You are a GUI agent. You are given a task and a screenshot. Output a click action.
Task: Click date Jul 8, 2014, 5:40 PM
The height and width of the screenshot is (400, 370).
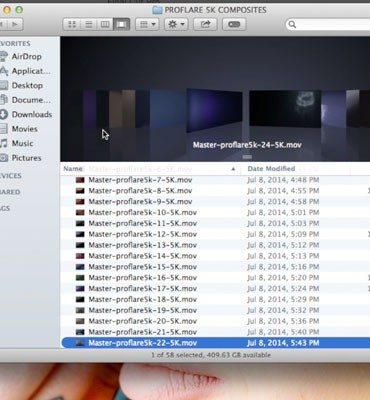coord(283,332)
